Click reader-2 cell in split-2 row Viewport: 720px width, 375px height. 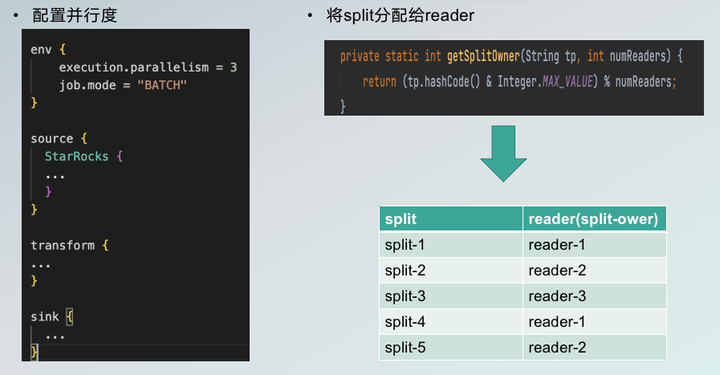coord(595,270)
